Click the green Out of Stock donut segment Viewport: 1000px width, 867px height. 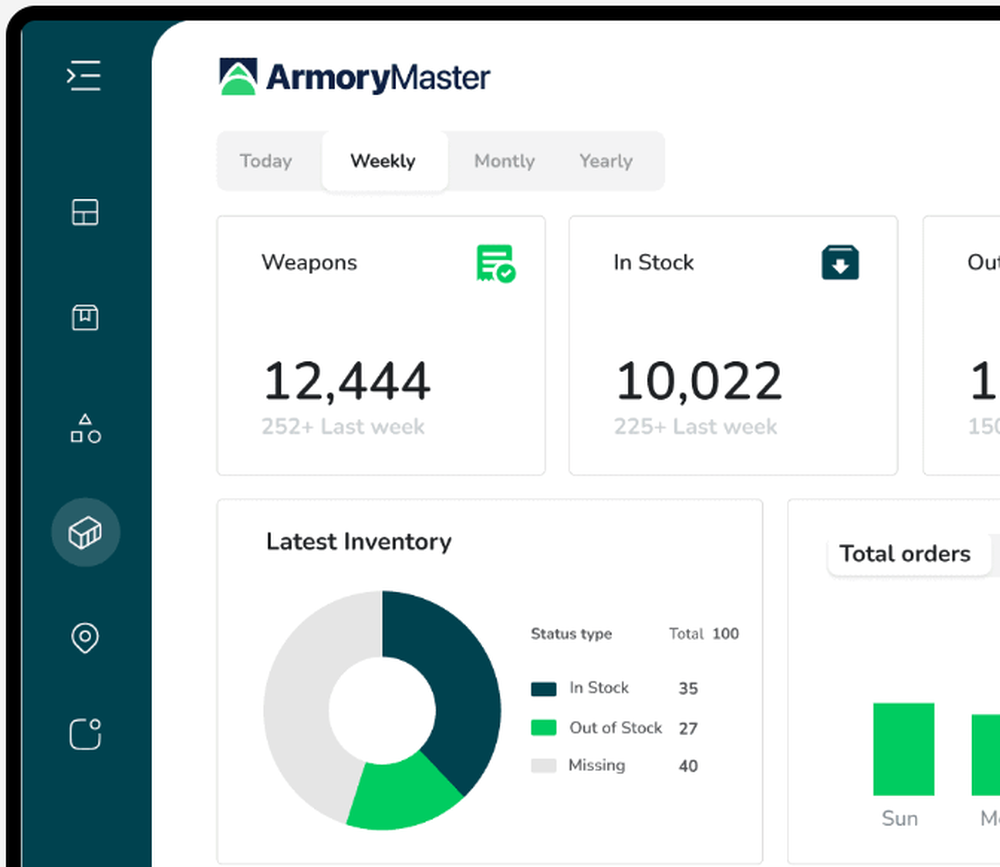tap(404, 793)
